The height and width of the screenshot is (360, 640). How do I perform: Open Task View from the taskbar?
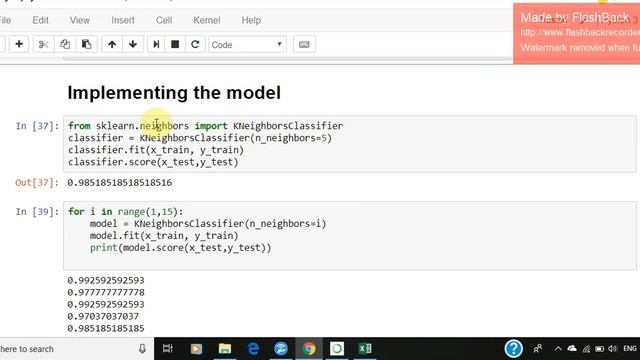[168, 349]
